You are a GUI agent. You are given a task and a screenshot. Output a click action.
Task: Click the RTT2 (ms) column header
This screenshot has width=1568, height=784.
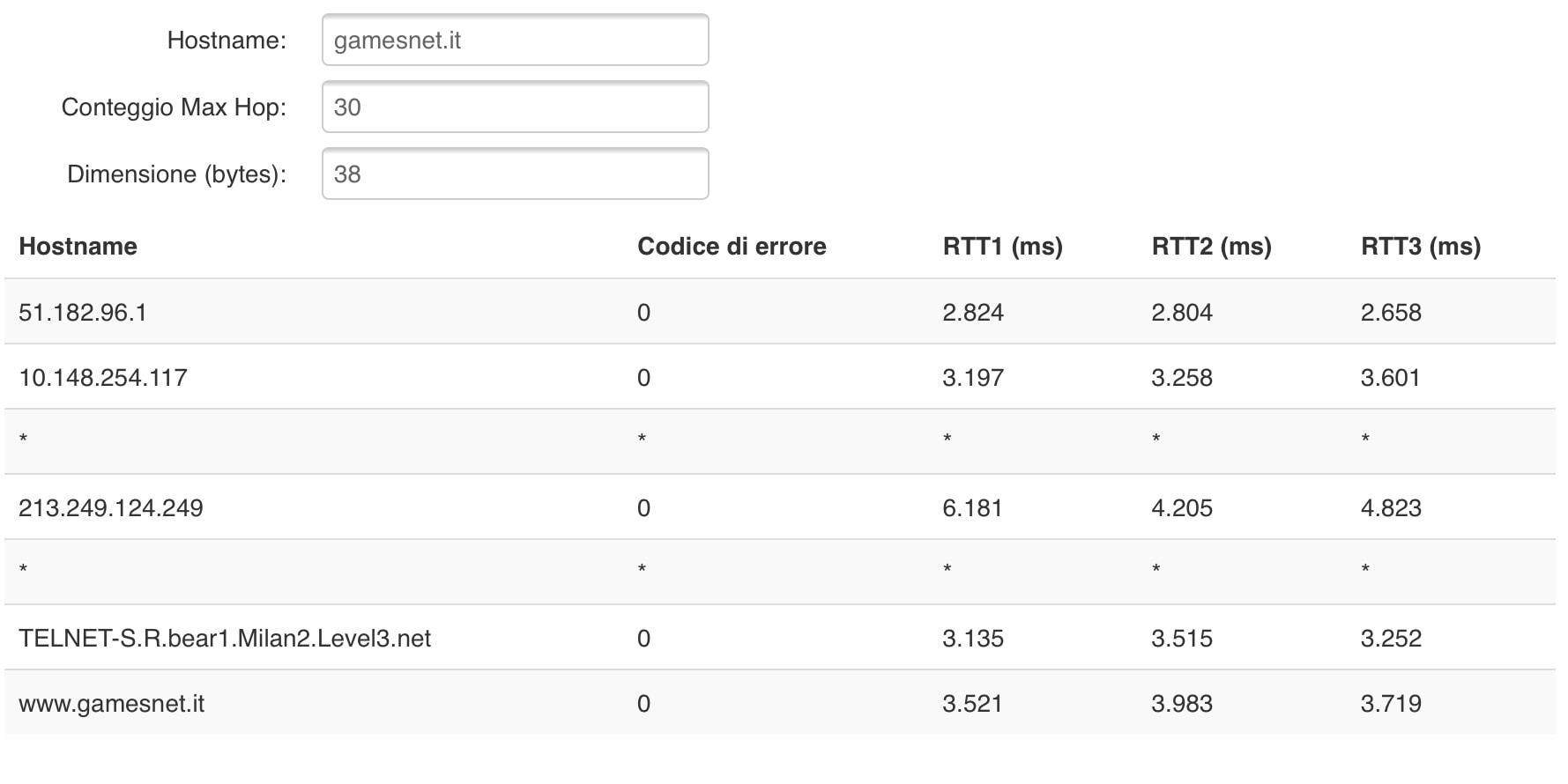coord(1211,247)
